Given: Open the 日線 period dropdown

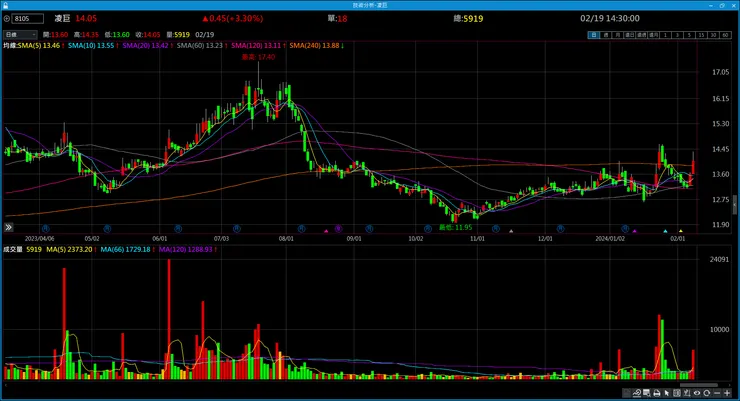Looking at the screenshot, I should click(20, 34).
